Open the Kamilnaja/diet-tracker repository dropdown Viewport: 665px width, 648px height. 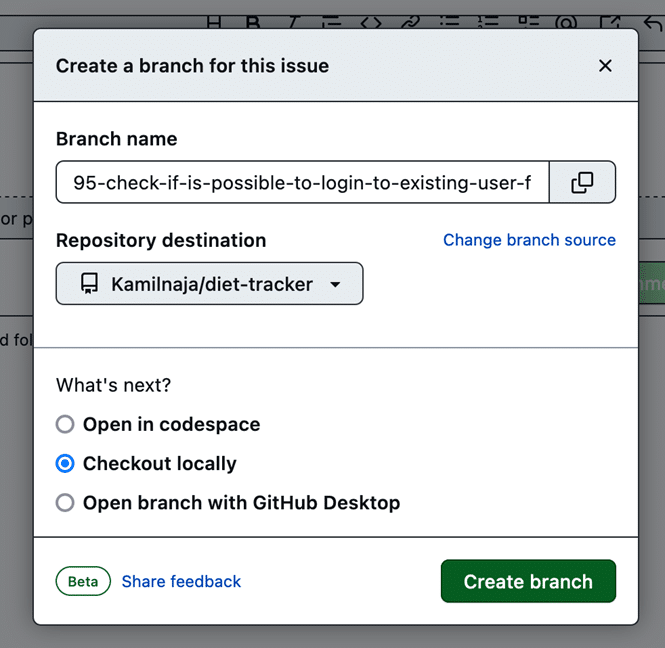tap(210, 284)
